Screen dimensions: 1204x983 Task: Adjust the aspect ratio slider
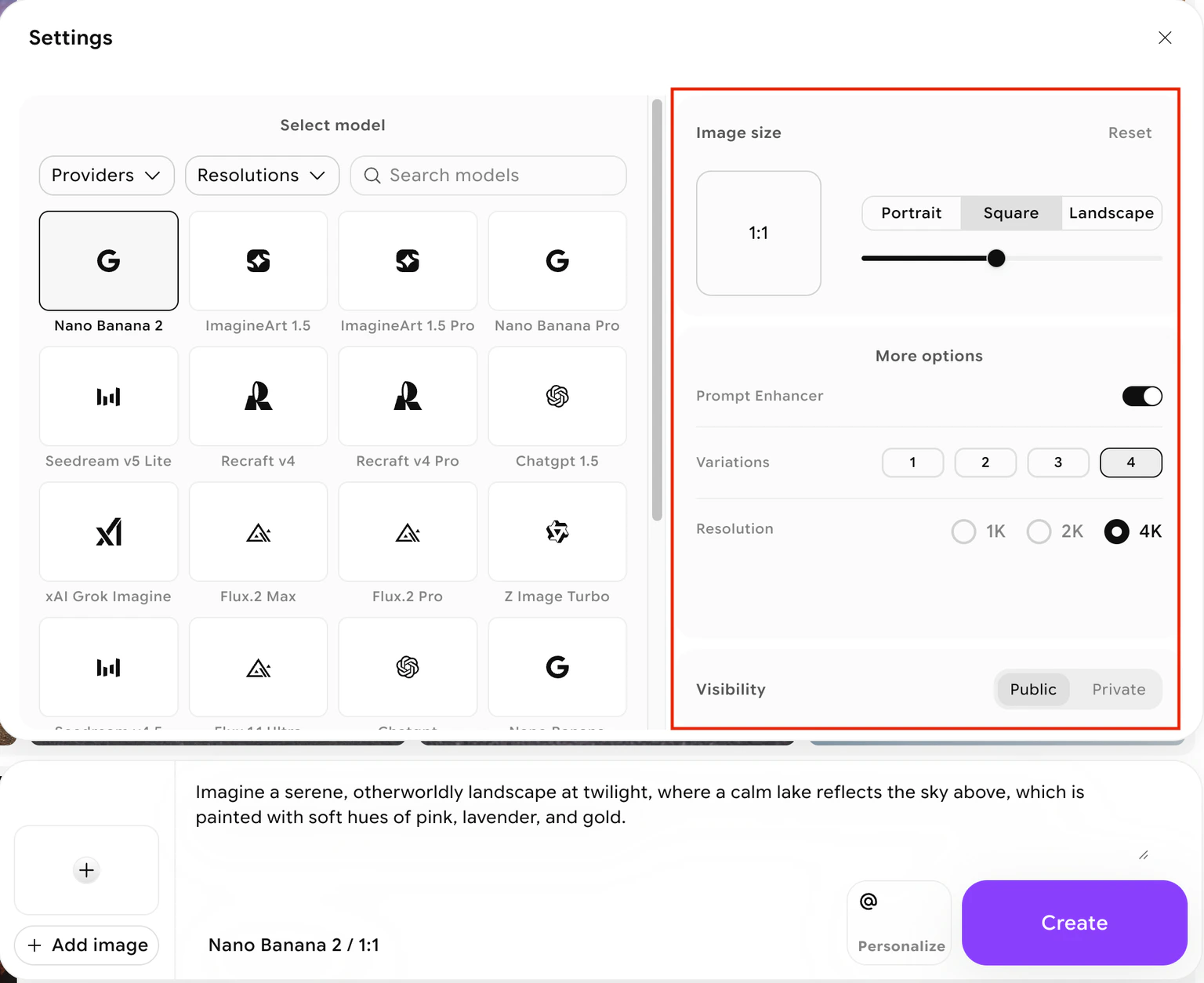click(x=996, y=258)
